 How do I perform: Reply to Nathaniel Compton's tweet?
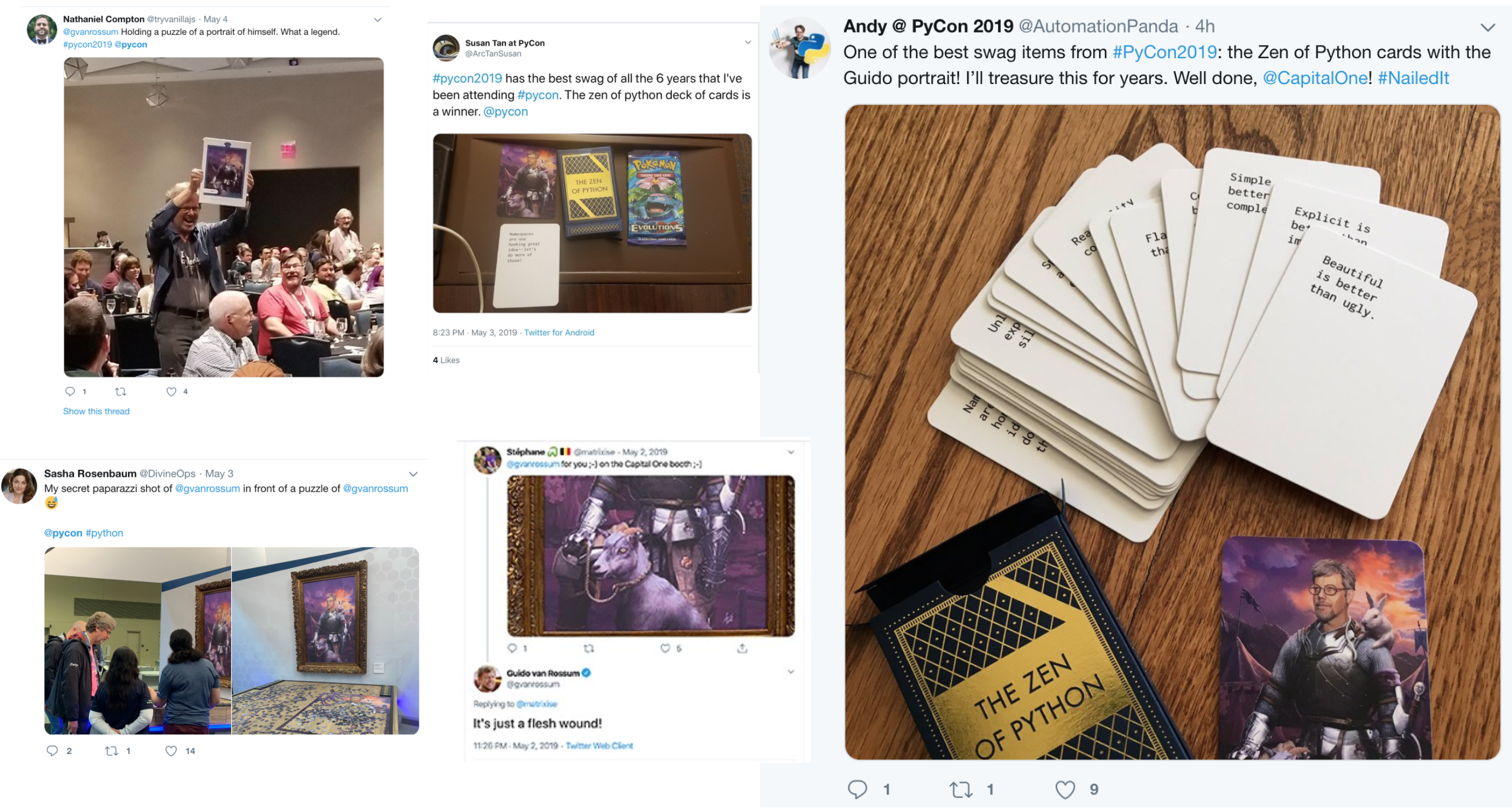click(x=70, y=392)
